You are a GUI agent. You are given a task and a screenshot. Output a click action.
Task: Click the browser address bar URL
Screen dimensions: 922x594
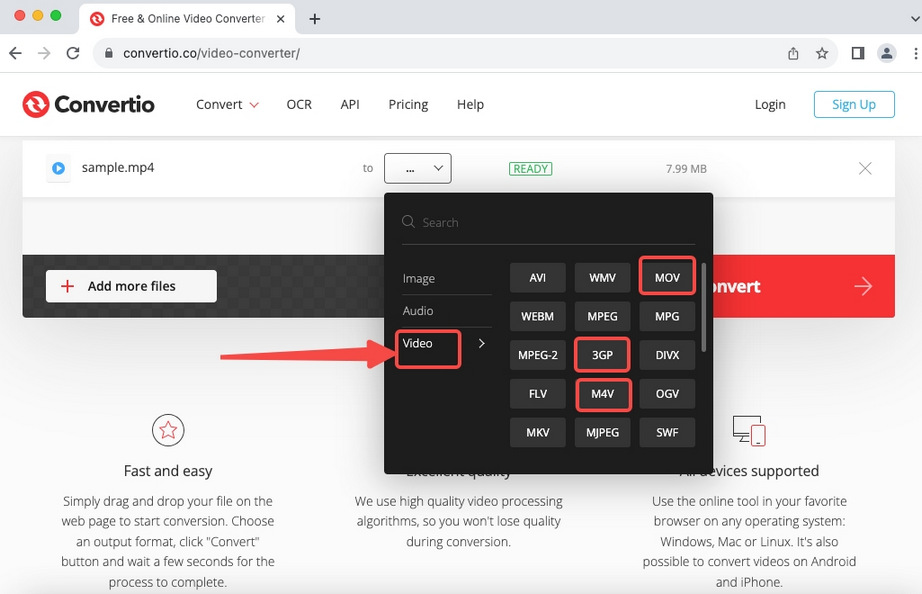[x=212, y=54]
